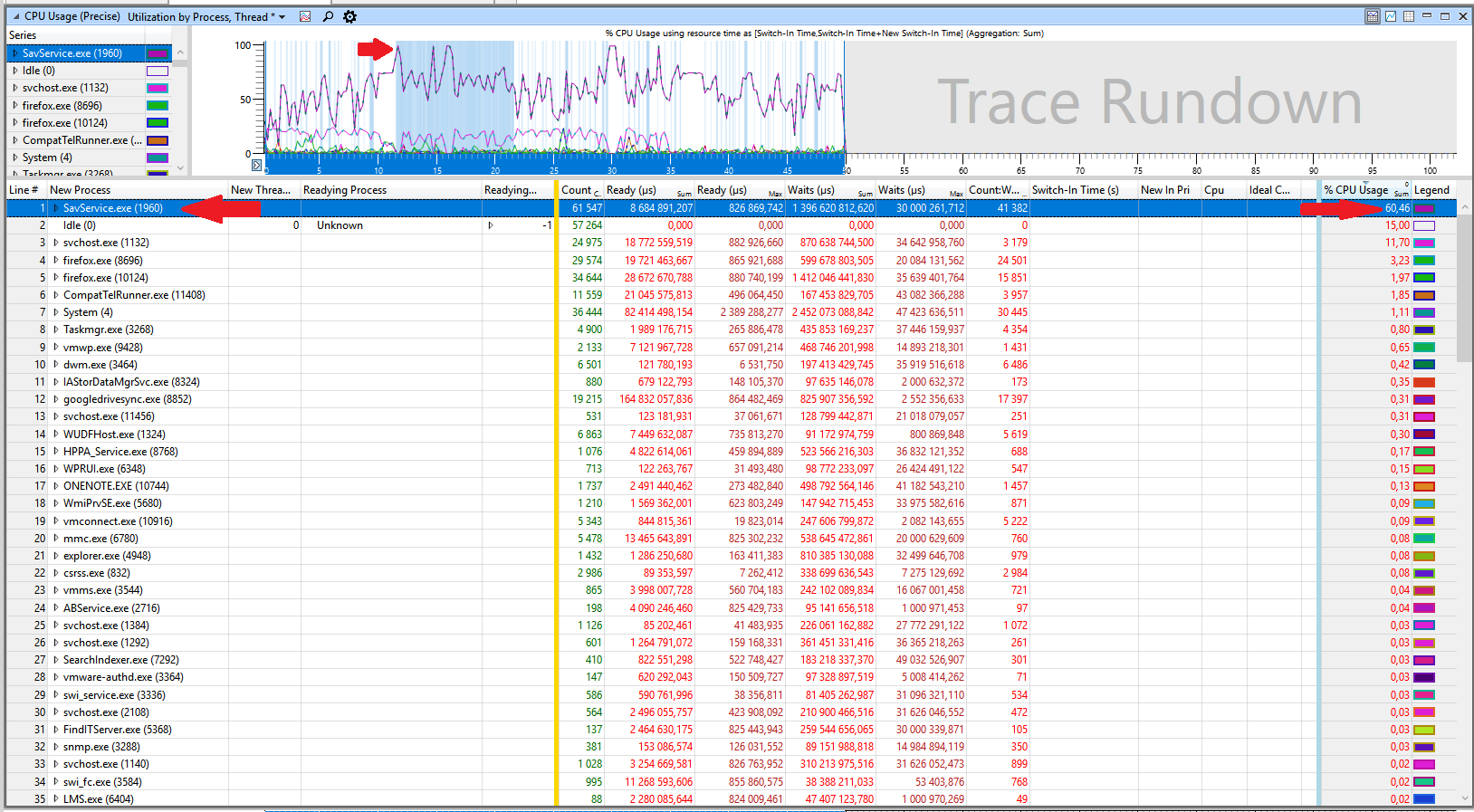Image resolution: width=1474 pixels, height=812 pixels.
Task: Click the search magnifier icon
Action: (328, 16)
